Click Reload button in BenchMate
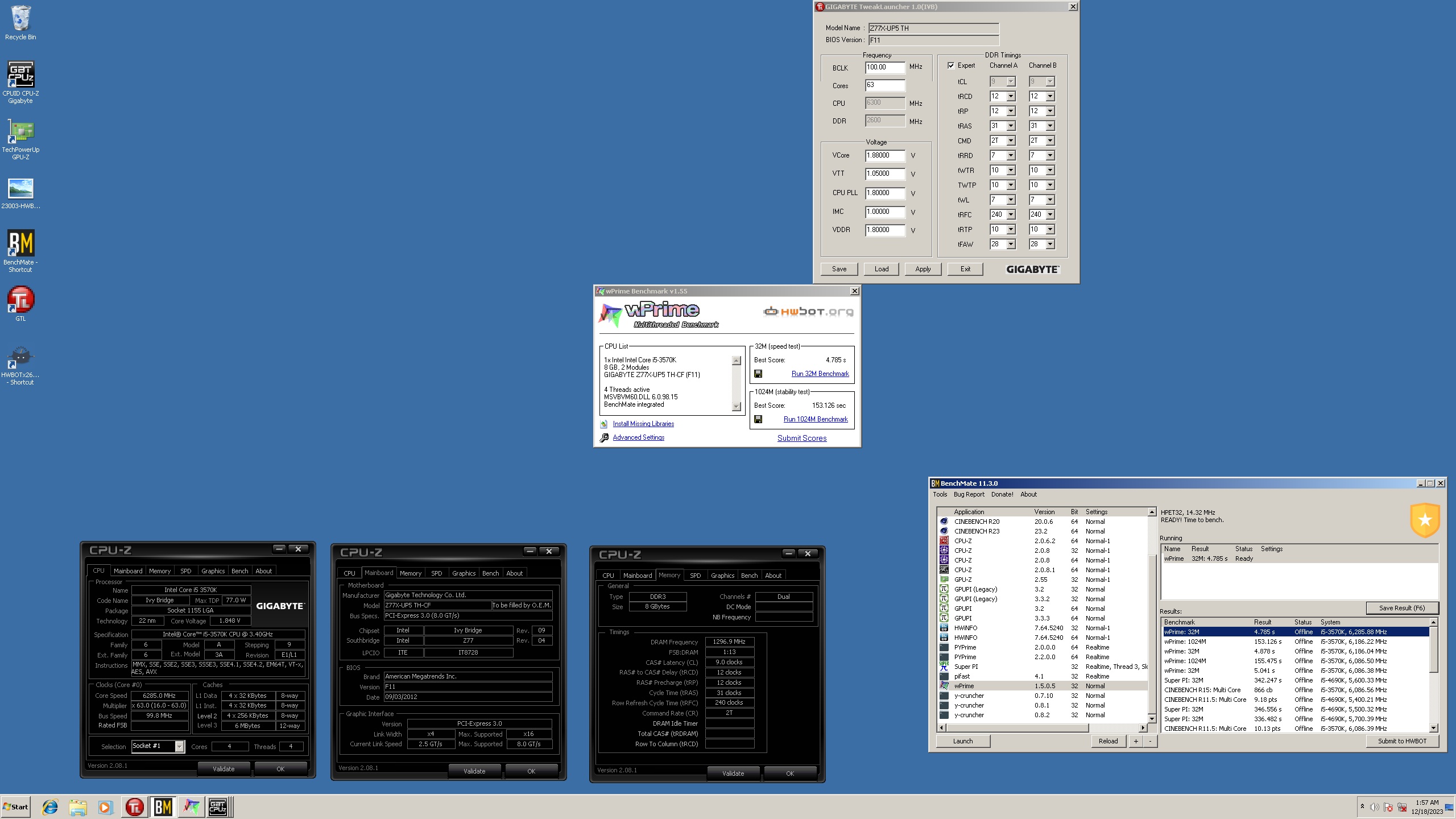The height and width of the screenshot is (819, 1456). tap(1108, 741)
